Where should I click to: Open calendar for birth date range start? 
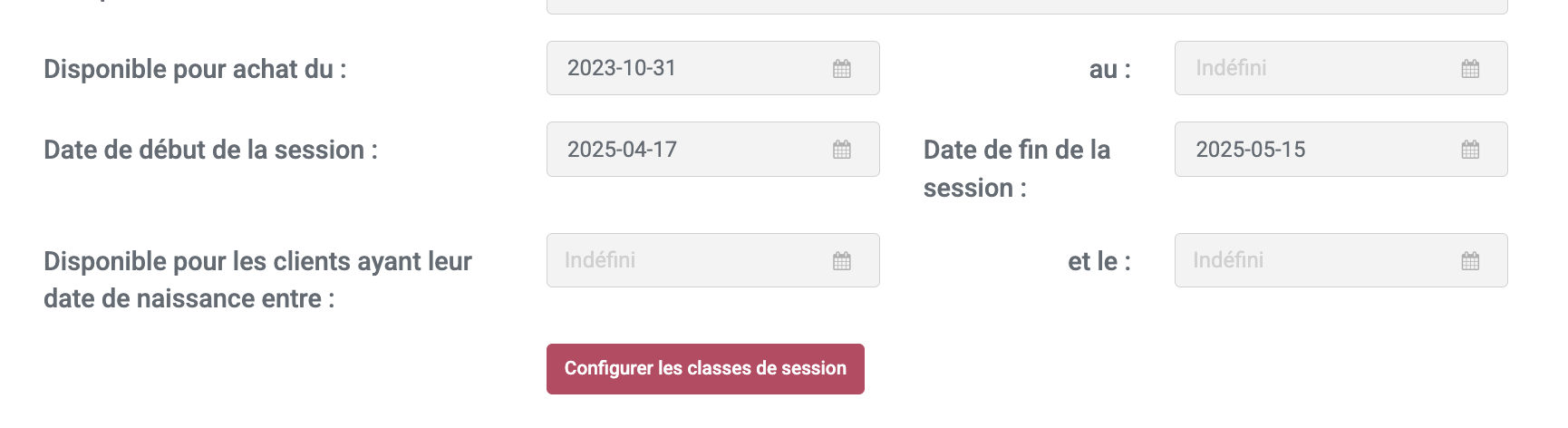click(x=842, y=261)
